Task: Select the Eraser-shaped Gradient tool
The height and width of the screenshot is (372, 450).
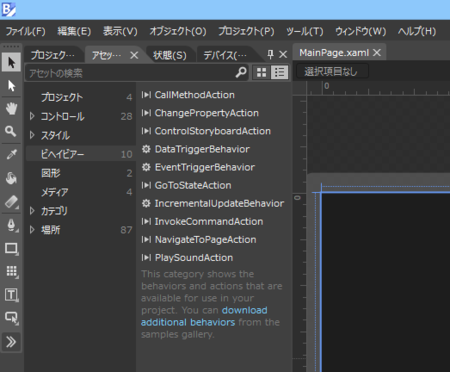Action: [11, 201]
